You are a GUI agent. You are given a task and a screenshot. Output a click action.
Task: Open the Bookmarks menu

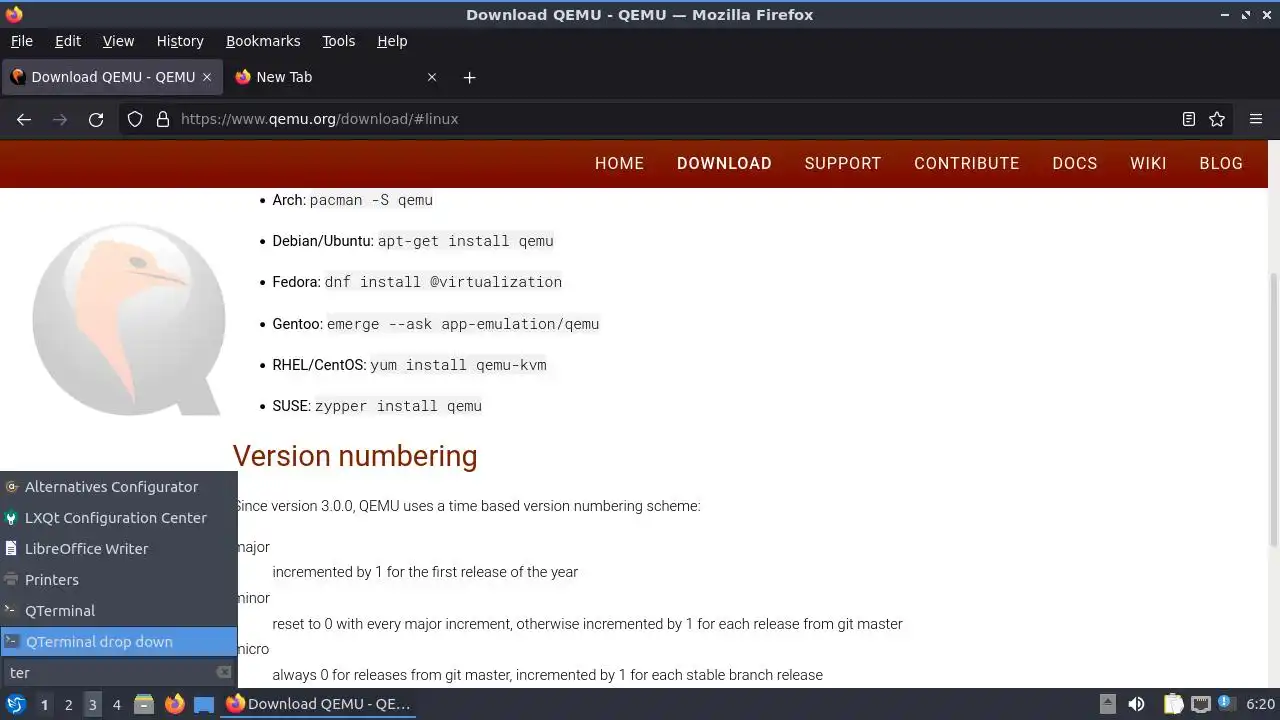(x=263, y=41)
